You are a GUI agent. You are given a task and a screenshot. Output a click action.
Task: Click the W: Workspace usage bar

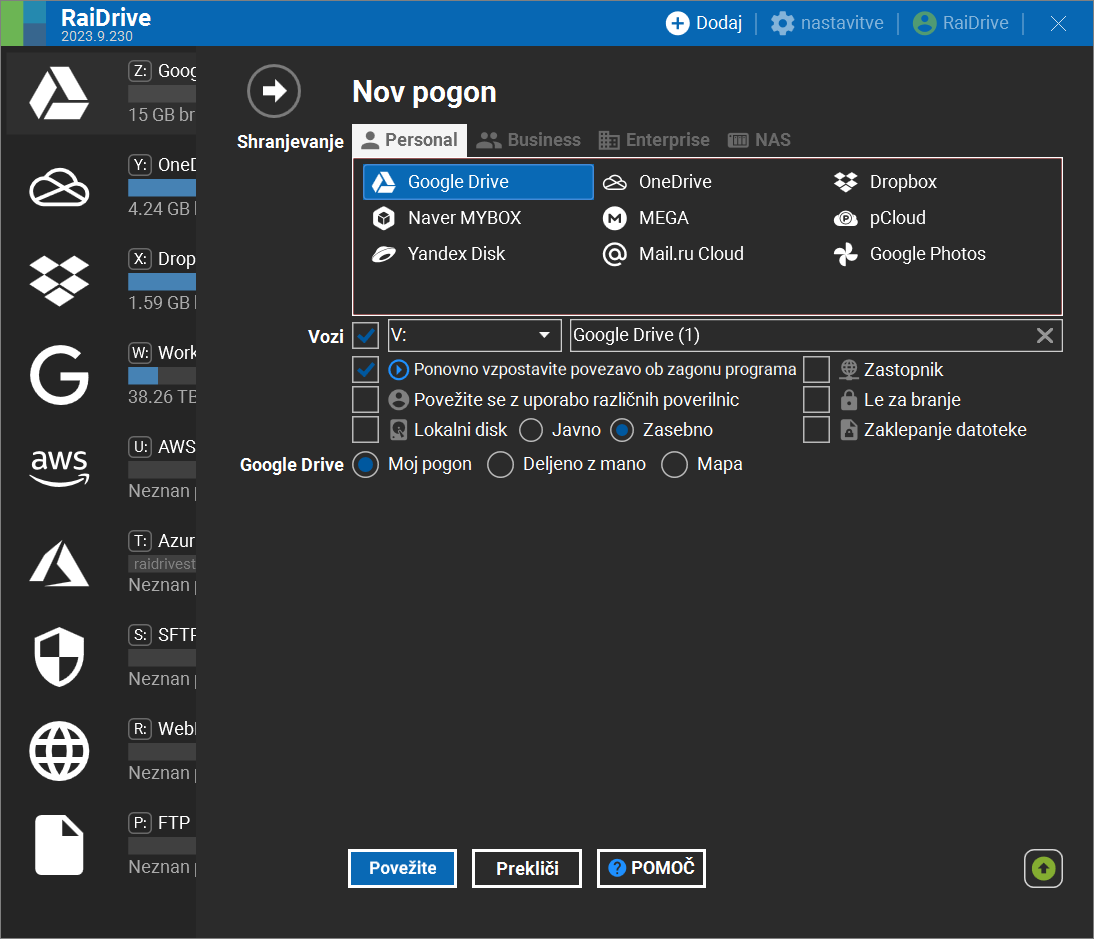coord(162,376)
